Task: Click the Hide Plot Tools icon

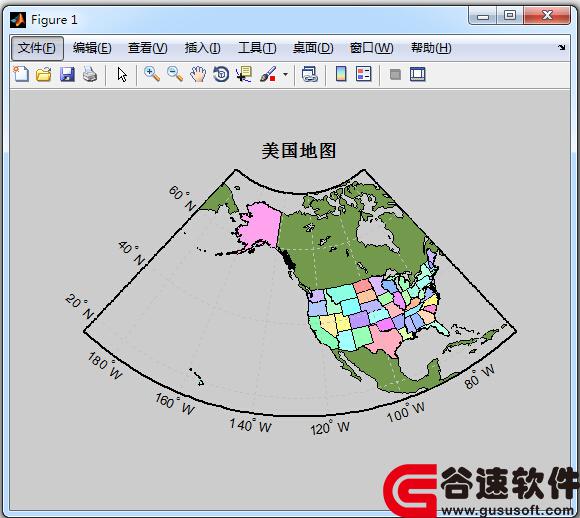Action: (x=395, y=74)
